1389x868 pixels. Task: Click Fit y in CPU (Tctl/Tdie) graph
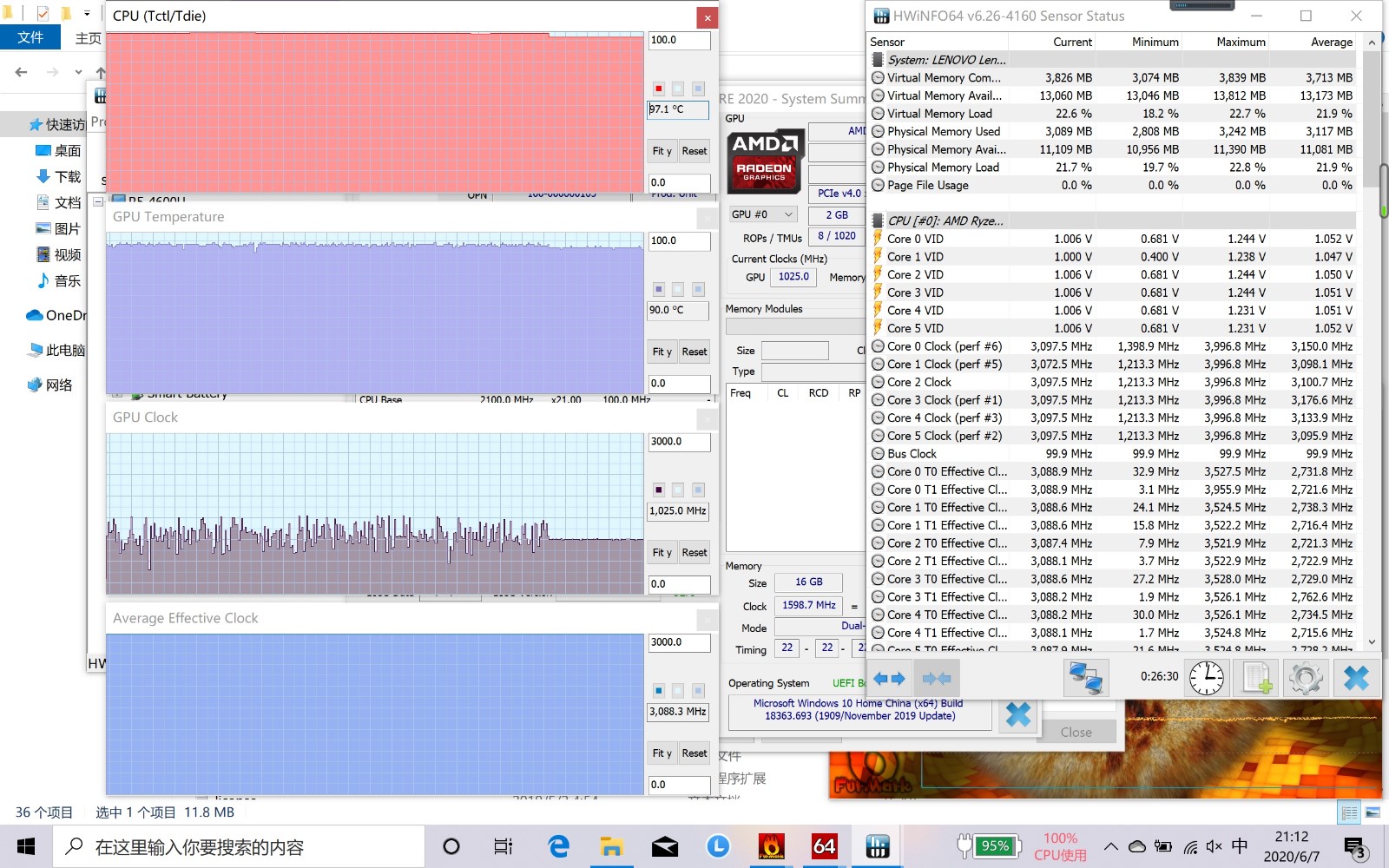(x=662, y=151)
